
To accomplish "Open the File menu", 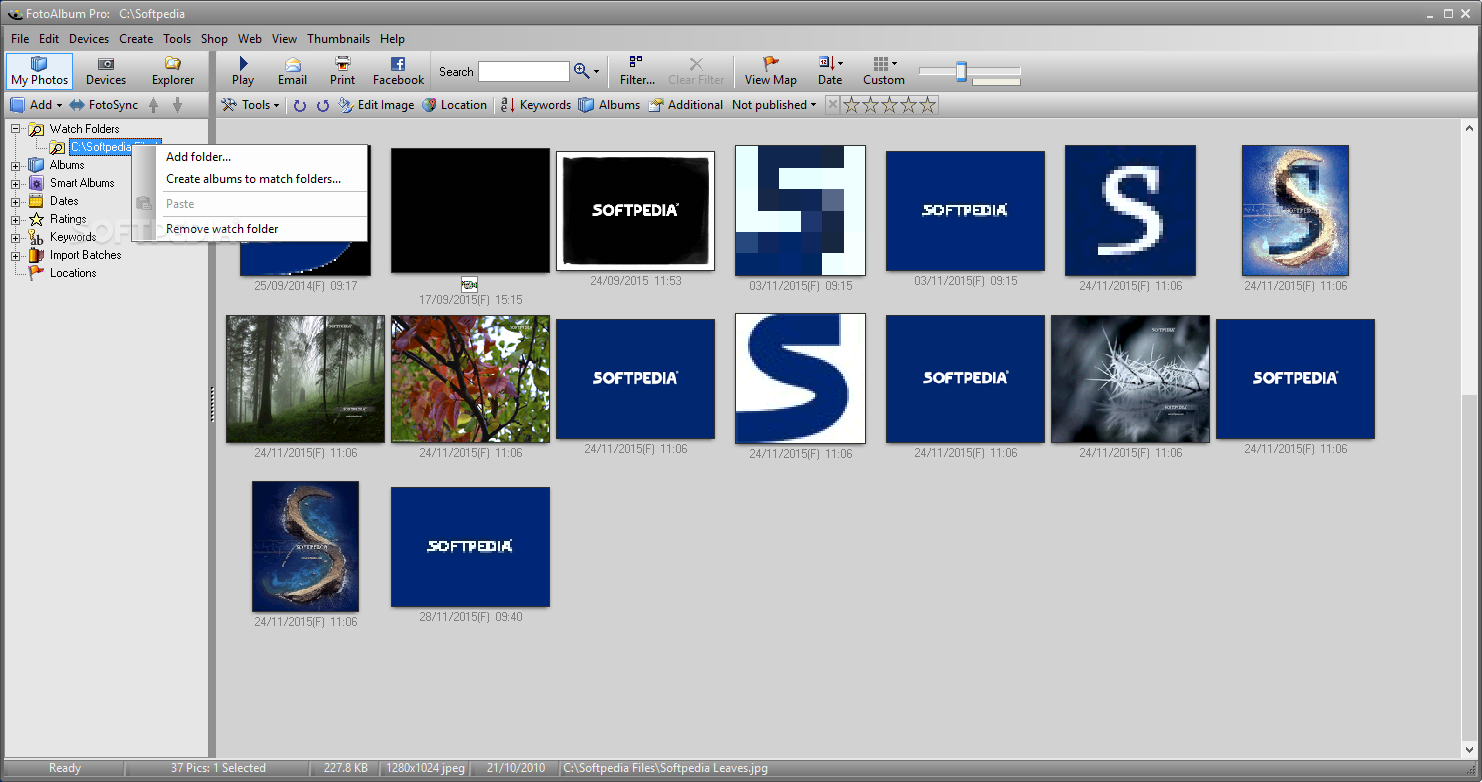I will [20, 39].
